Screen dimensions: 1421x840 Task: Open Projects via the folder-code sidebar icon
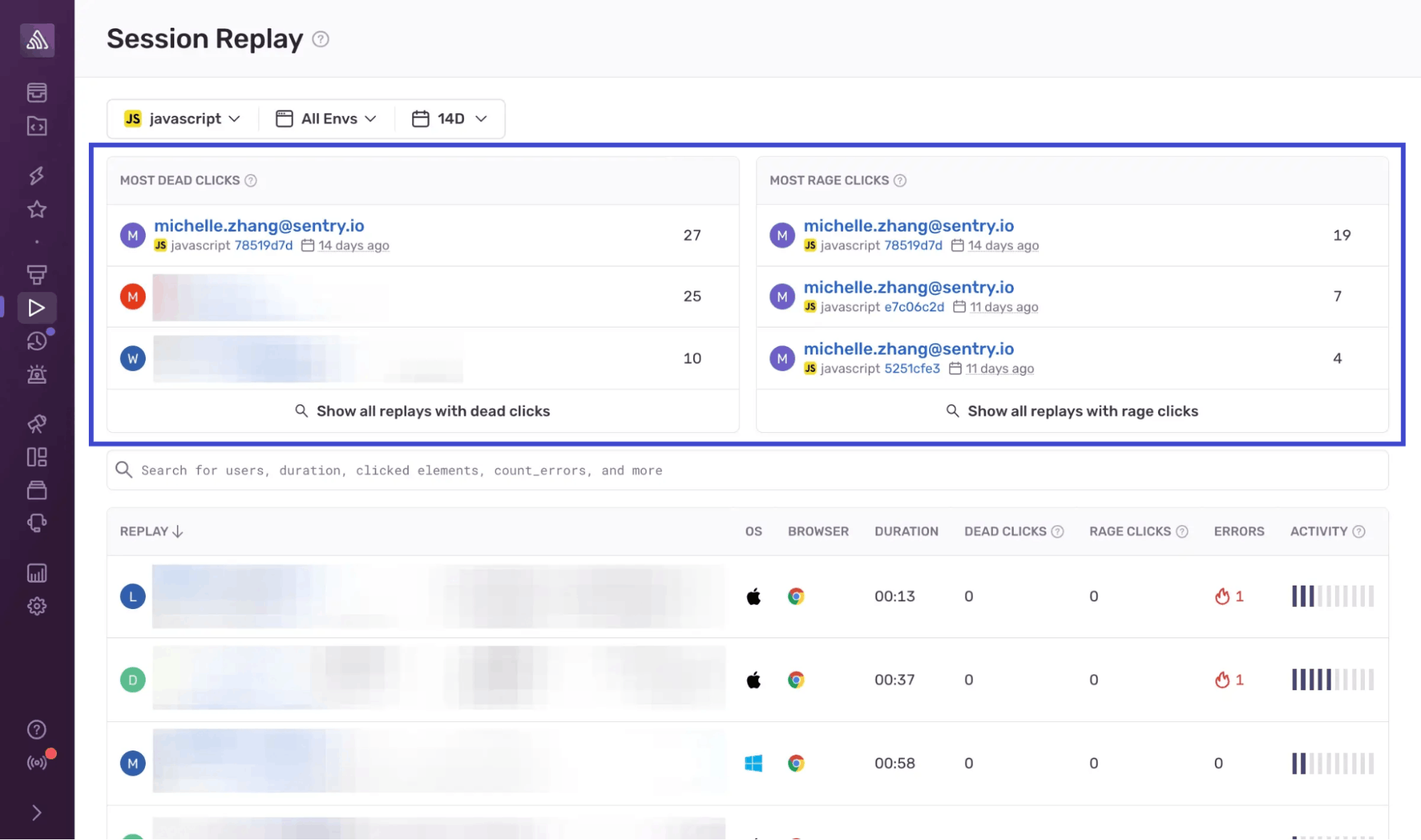click(36, 126)
